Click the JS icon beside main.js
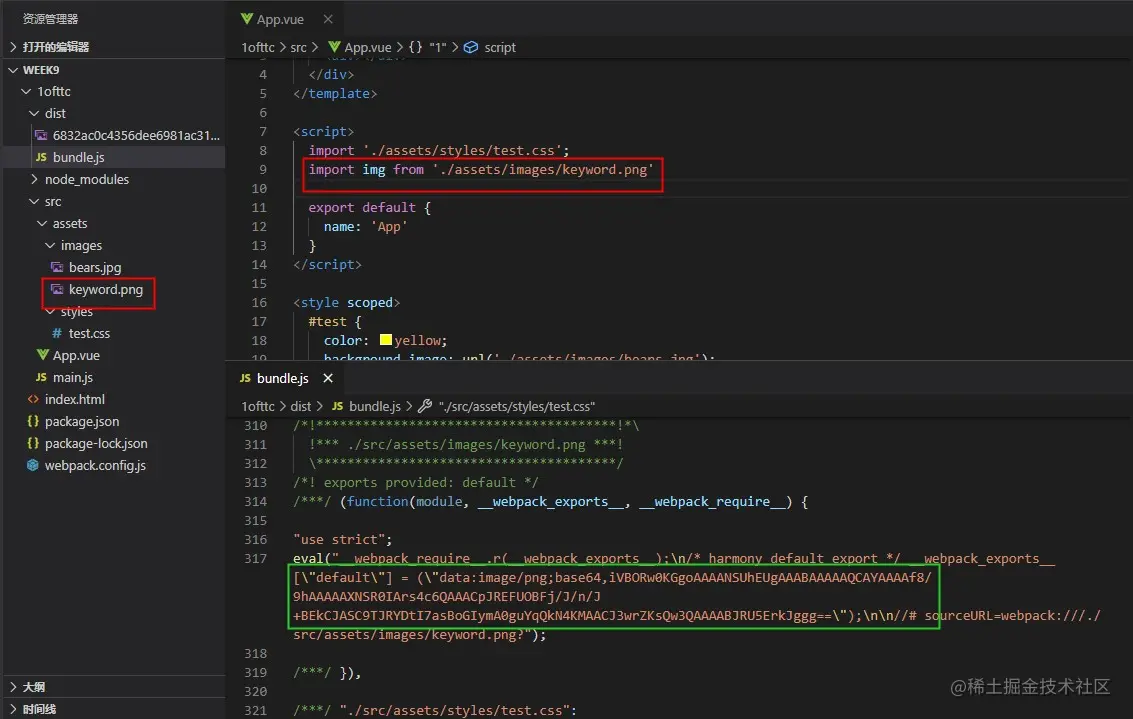 point(41,377)
